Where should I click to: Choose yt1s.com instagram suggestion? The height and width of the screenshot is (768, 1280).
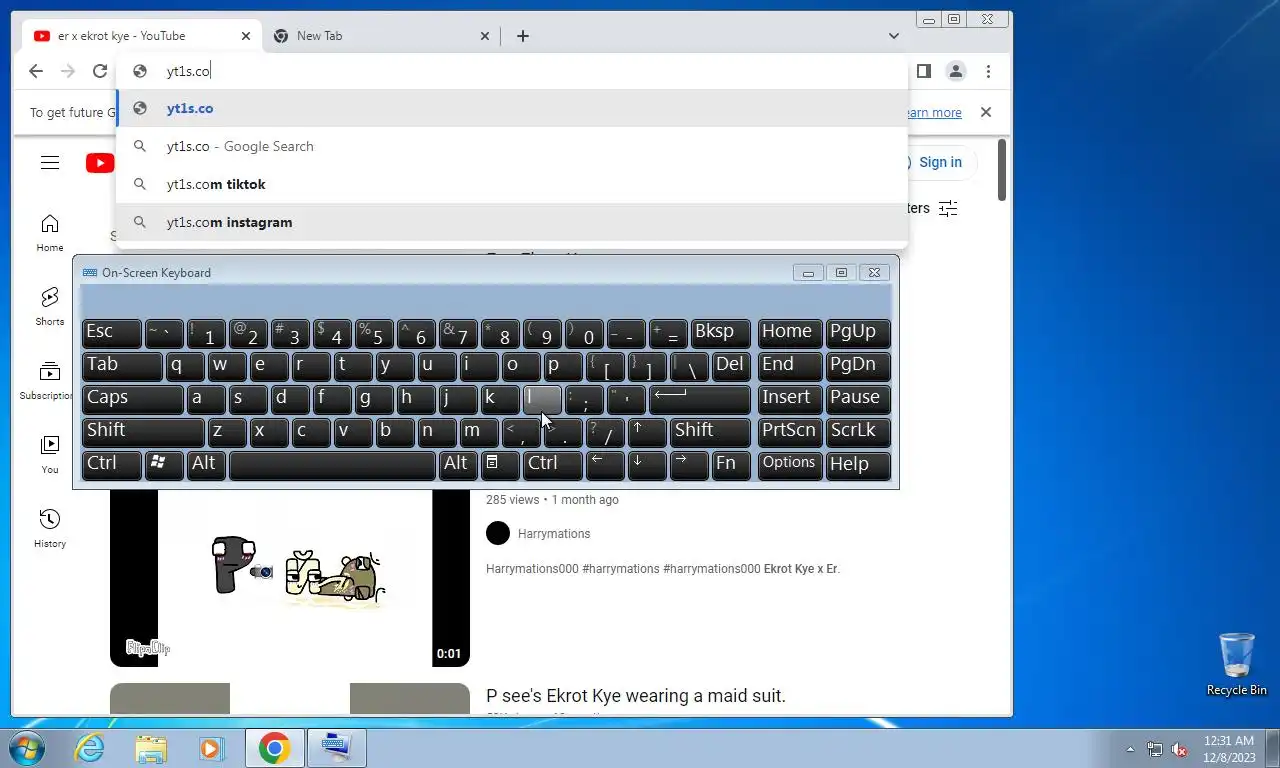pyautogui.click(x=512, y=222)
